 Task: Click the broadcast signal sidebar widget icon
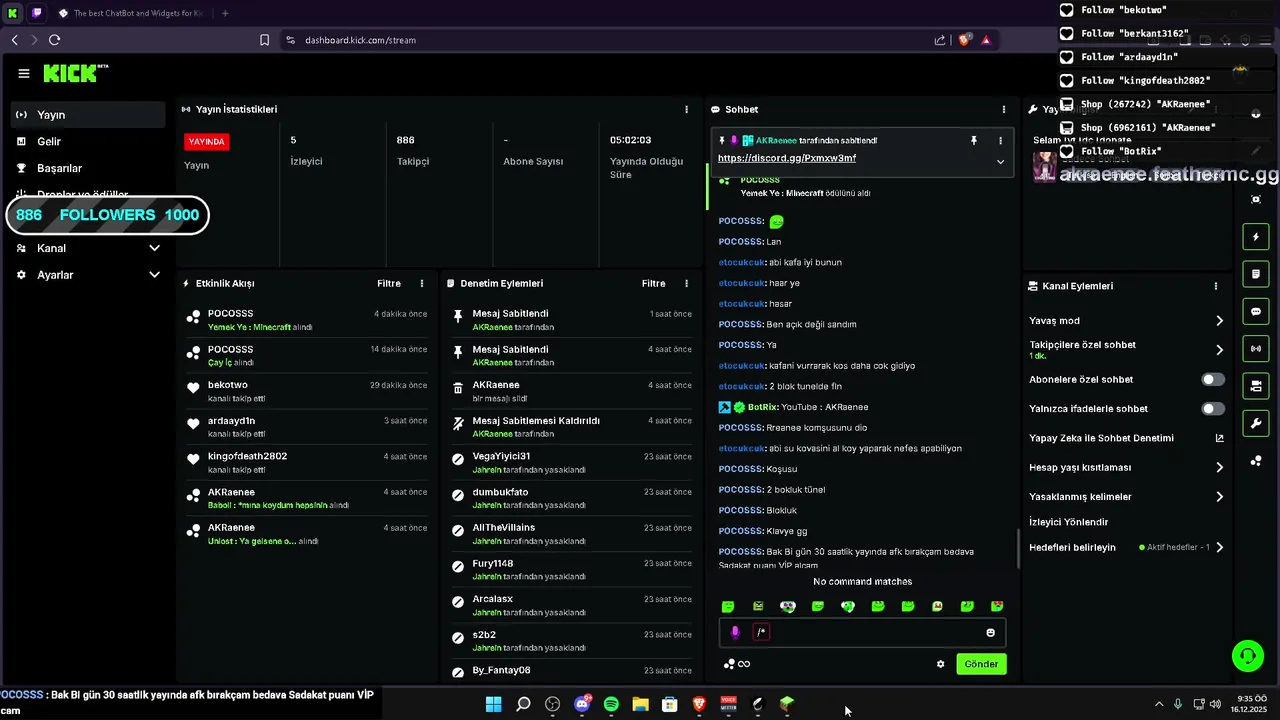tap(1256, 349)
